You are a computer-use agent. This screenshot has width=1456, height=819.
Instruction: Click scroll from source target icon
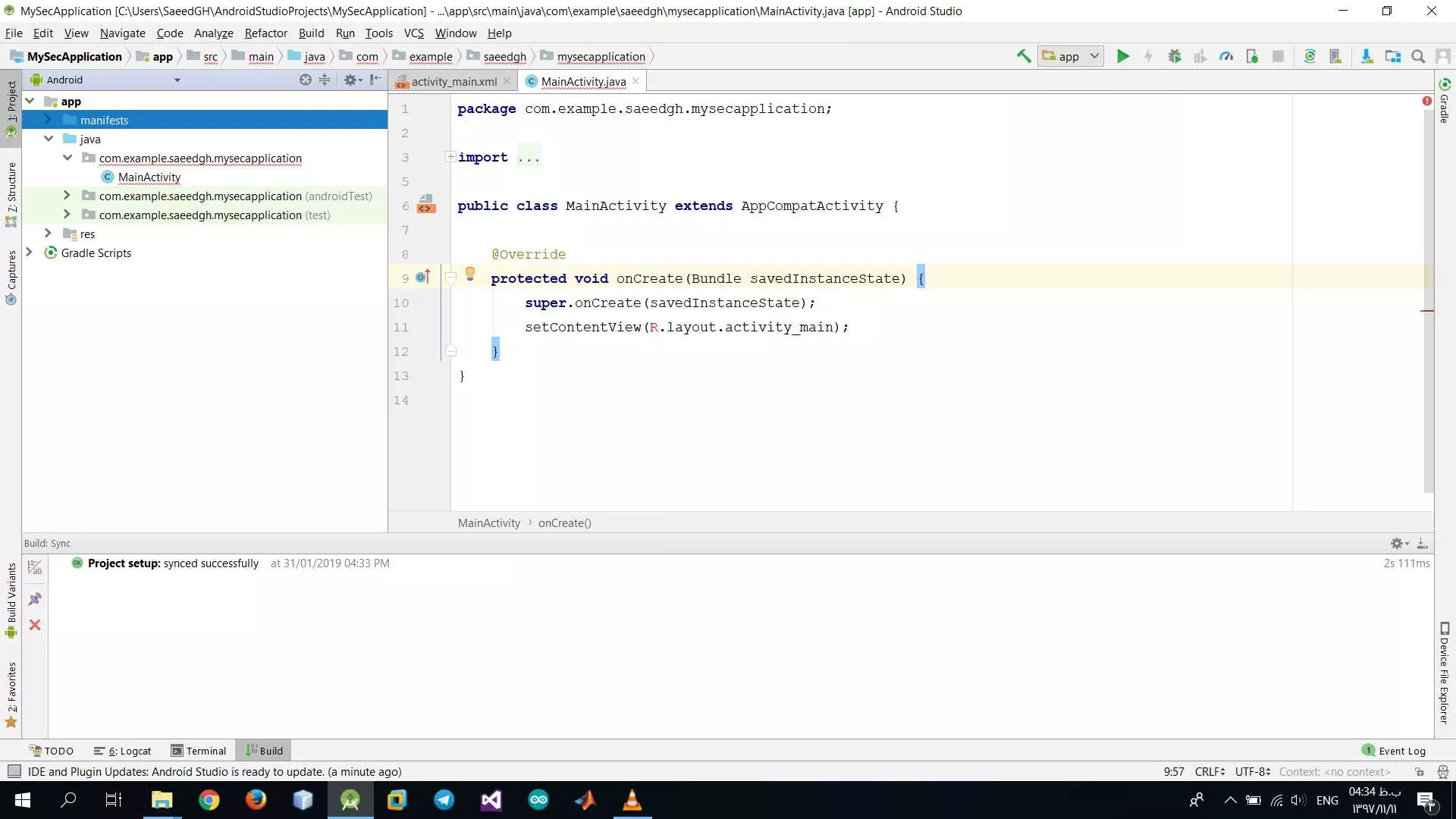(306, 80)
